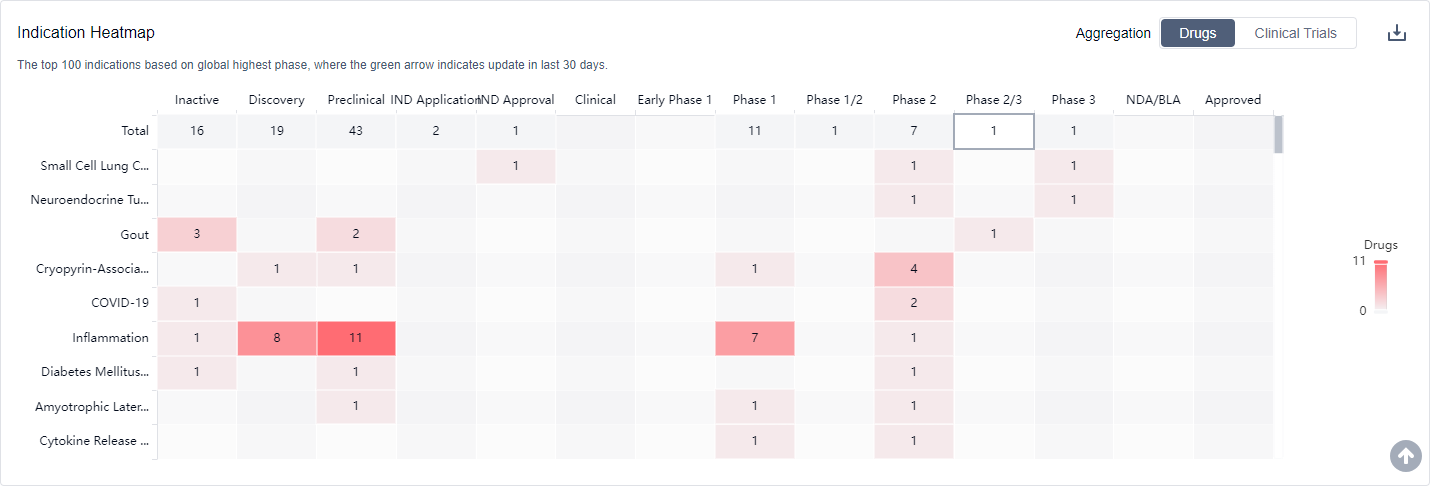Click the scroll-to-top arrow button
Image resolution: width=1435 pixels, height=489 pixels.
click(x=1405, y=456)
